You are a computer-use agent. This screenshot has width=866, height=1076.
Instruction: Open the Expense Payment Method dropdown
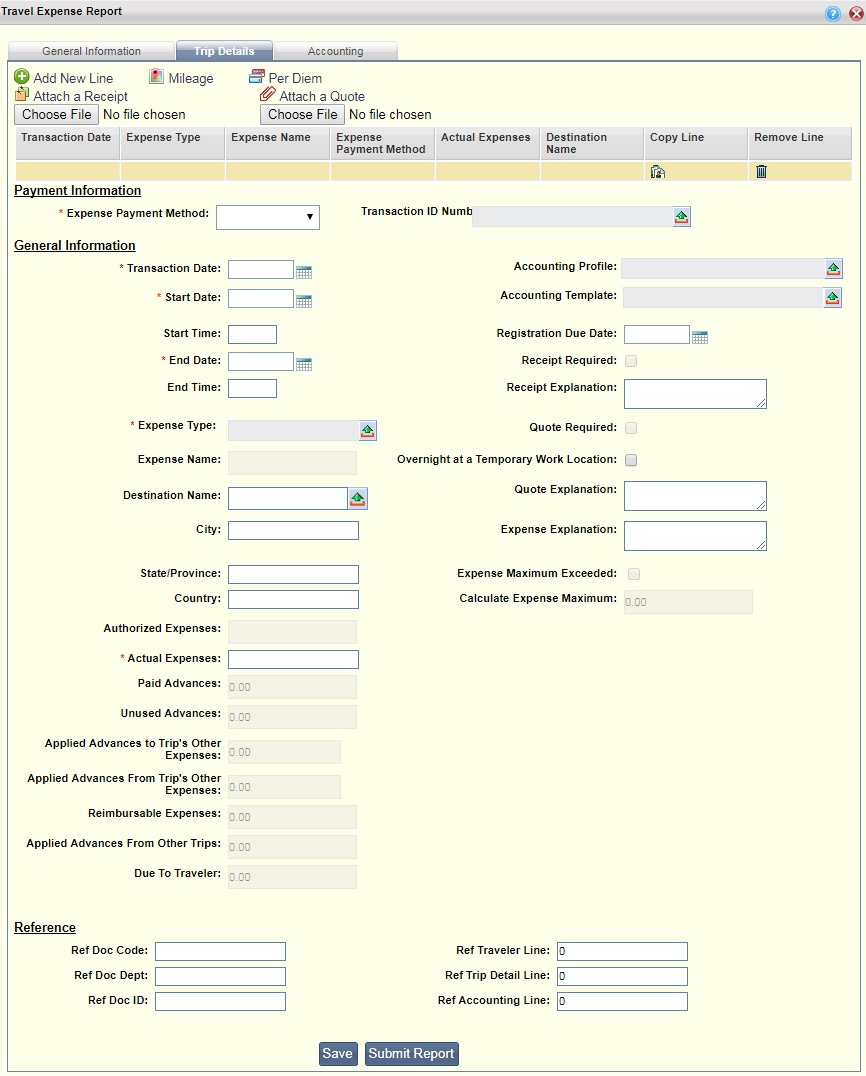coord(268,217)
